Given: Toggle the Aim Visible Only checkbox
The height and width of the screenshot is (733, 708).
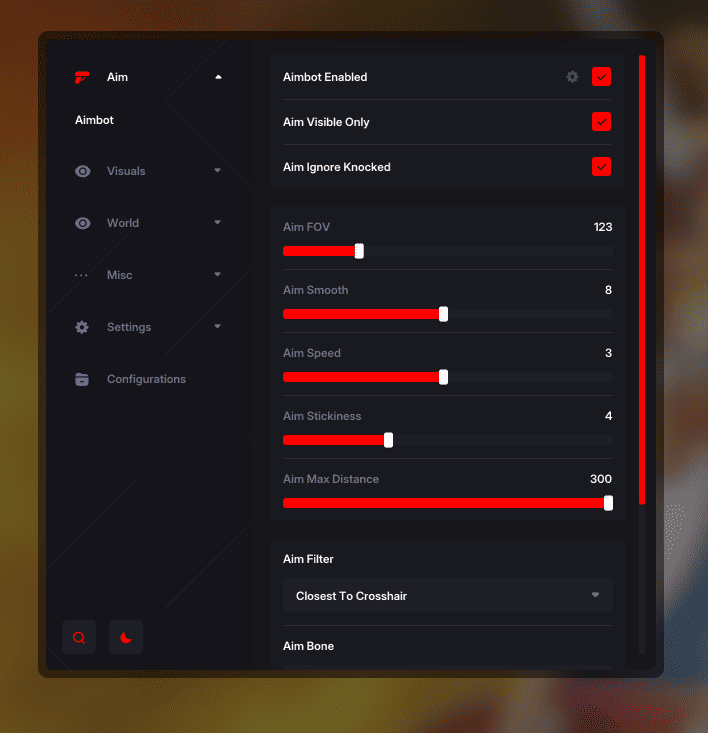Looking at the screenshot, I should (x=601, y=122).
